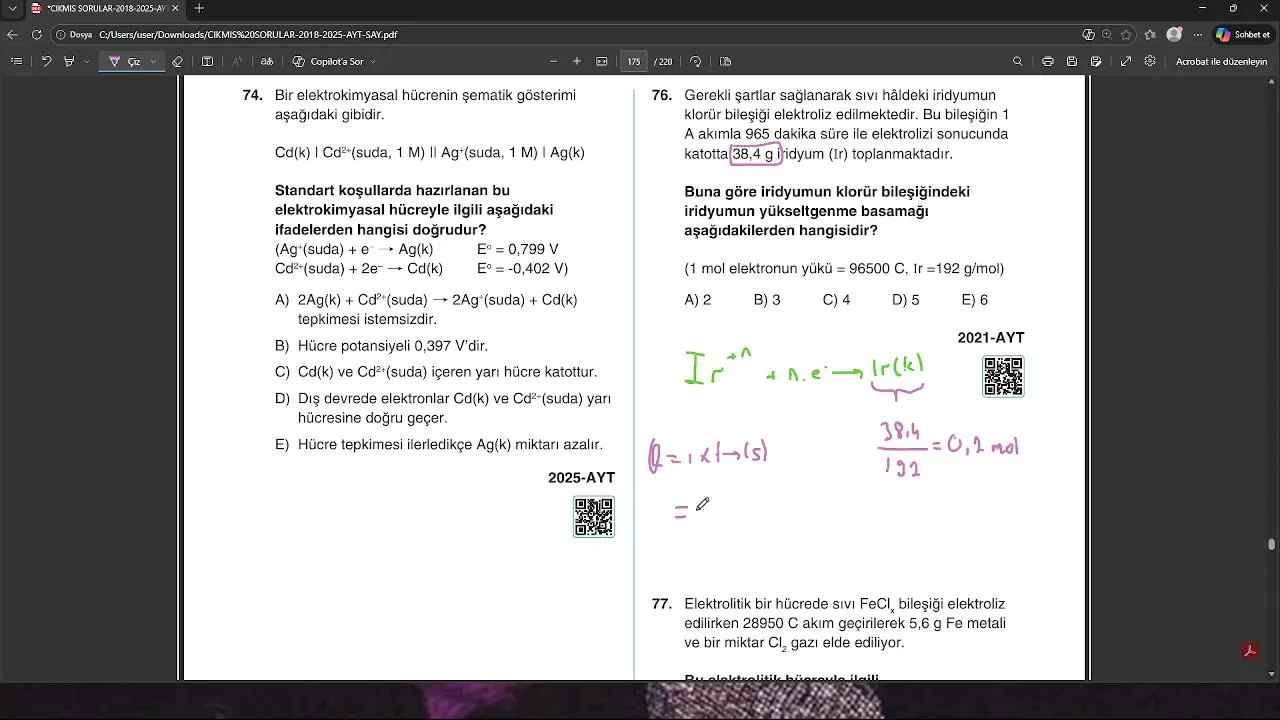The width and height of the screenshot is (1280, 720).
Task: Select the eraser tool
Action: tap(177, 61)
